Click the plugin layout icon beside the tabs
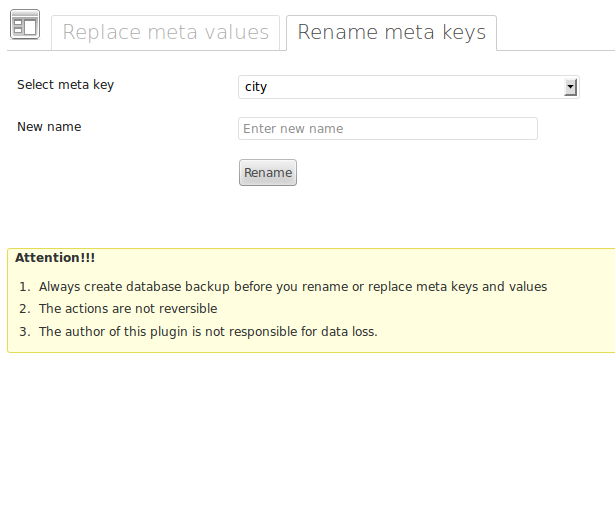Screen dimensions: 615x511 click(24, 25)
